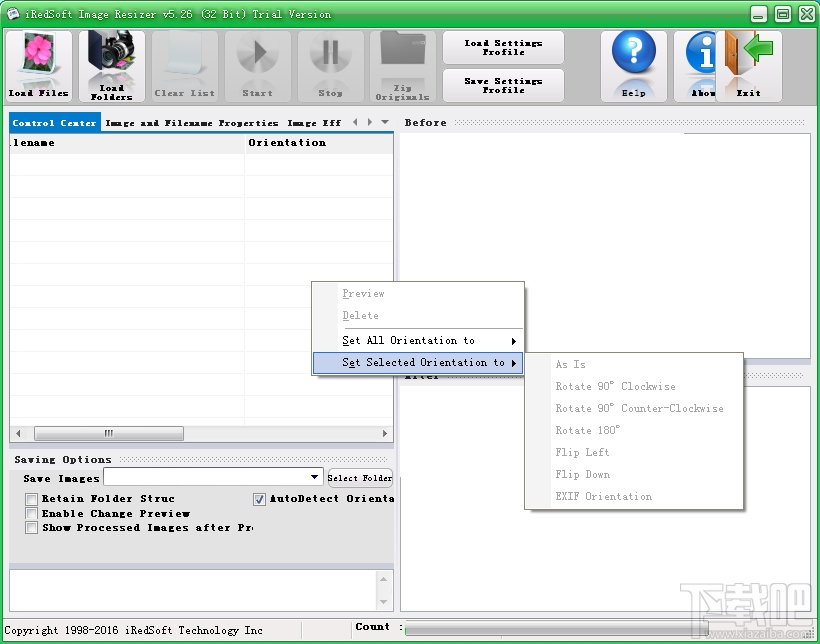This screenshot has width=820, height=644.
Task: Enable the Retain Folder Struc option
Action: tap(31, 498)
